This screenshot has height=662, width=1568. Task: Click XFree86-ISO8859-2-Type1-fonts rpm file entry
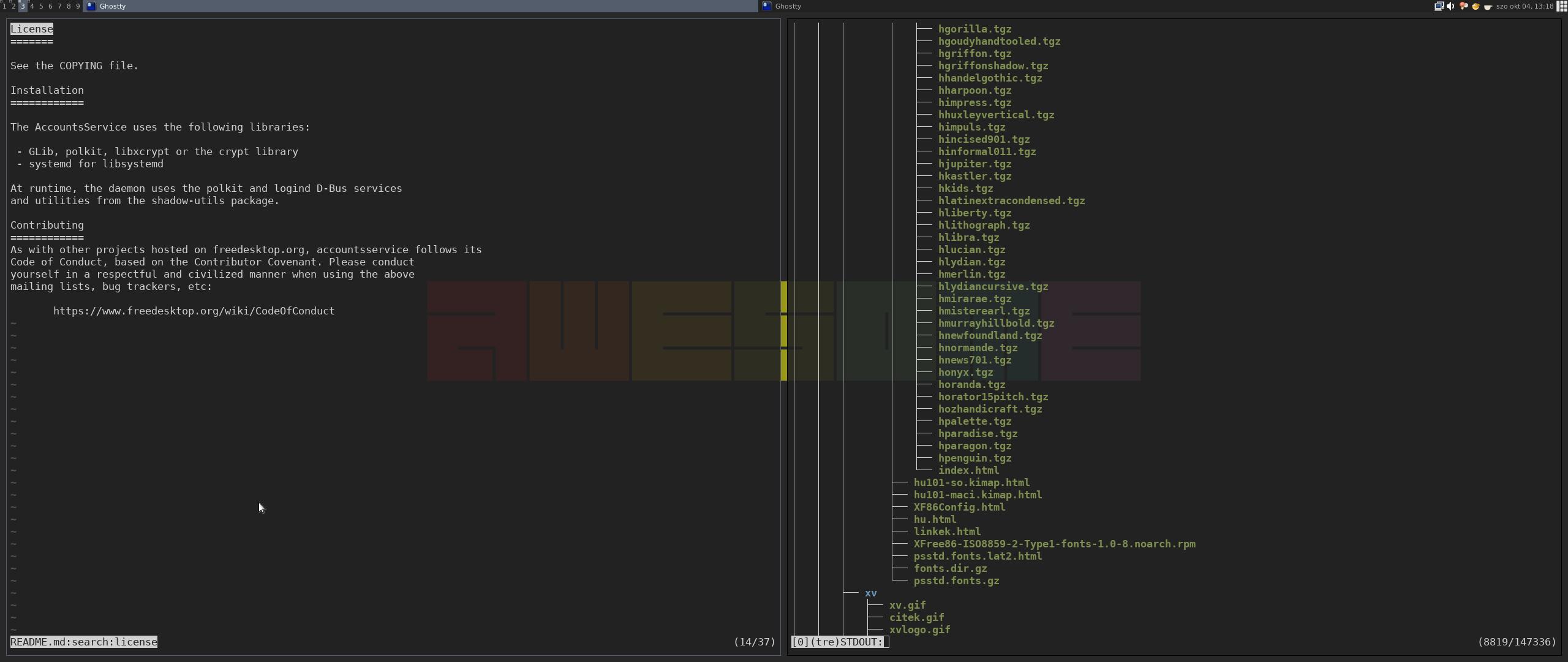1053,544
